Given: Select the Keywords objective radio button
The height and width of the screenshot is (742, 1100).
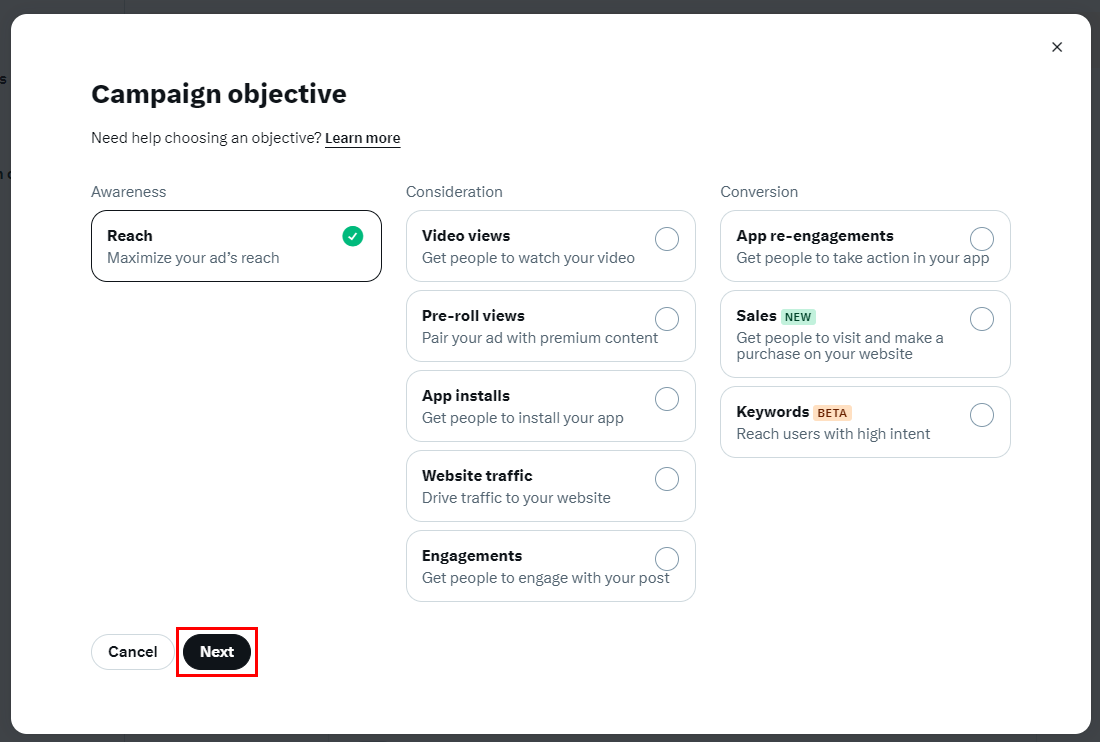Looking at the screenshot, I should [x=982, y=415].
